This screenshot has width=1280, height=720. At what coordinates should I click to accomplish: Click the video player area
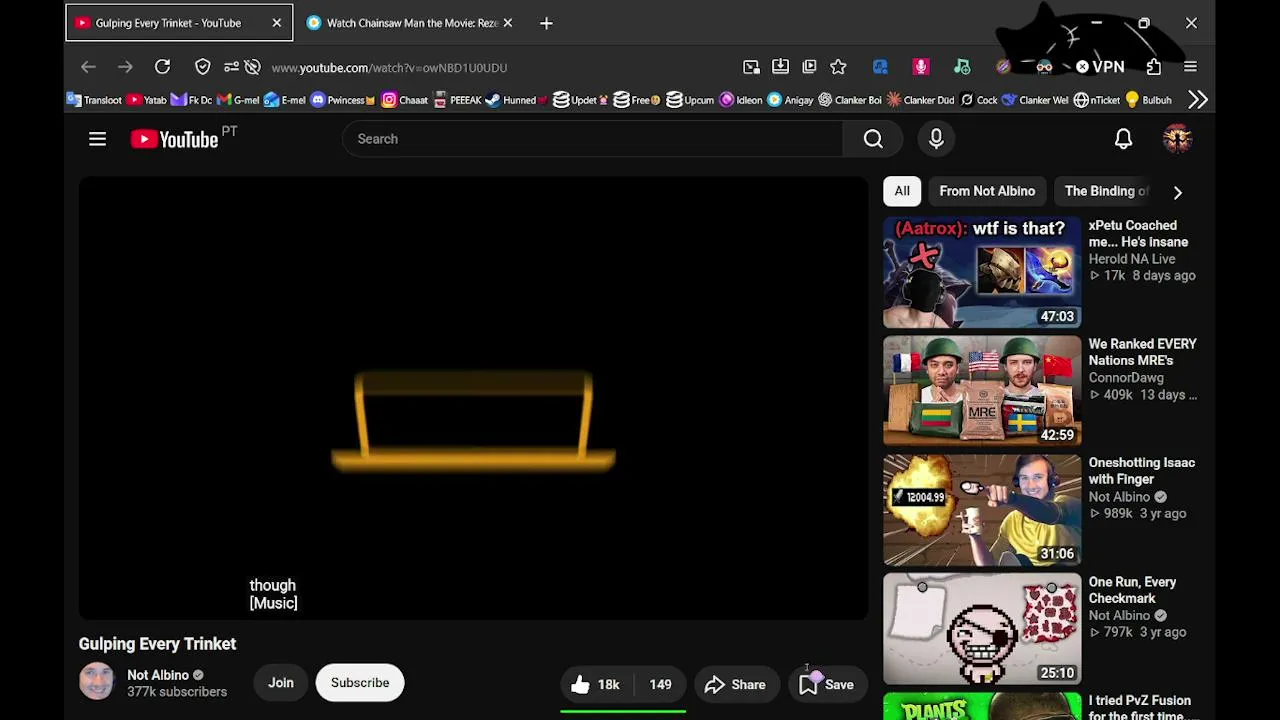(473, 398)
